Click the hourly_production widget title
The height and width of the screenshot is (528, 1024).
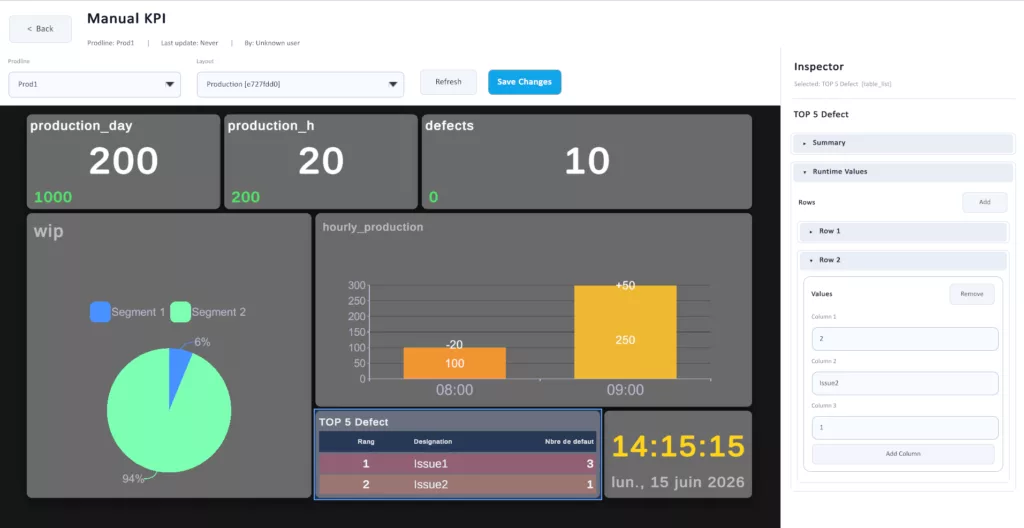tap(373, 227)
